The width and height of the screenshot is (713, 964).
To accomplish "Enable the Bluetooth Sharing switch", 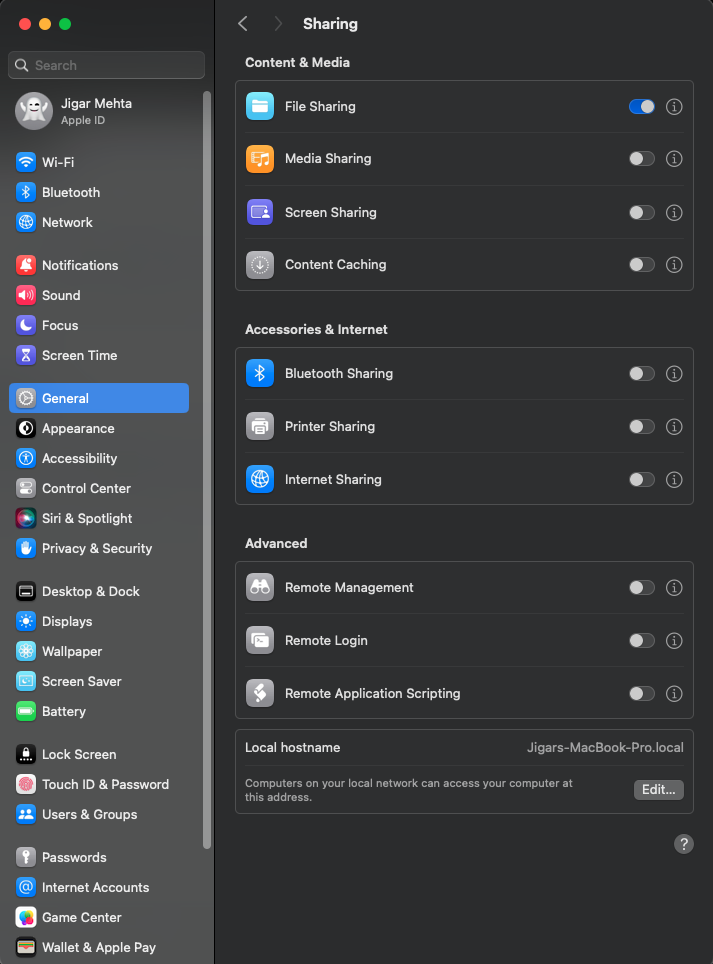I will pyautogui.click(x=642, y=373).
